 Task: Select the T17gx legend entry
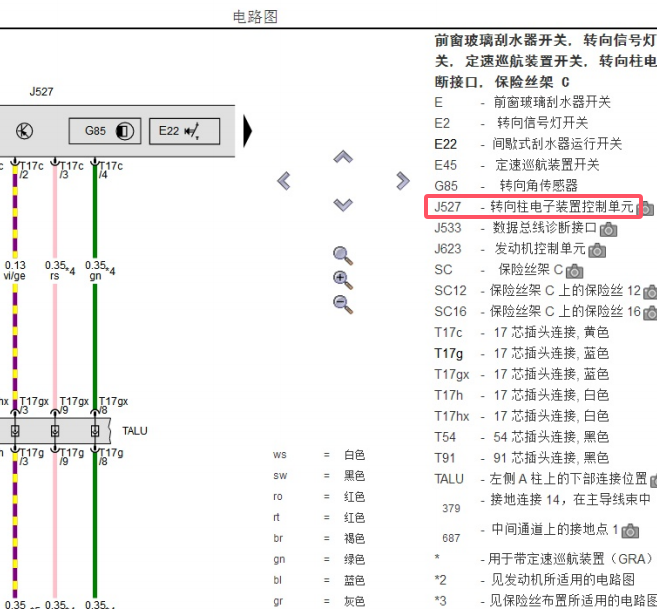(522, 374)
